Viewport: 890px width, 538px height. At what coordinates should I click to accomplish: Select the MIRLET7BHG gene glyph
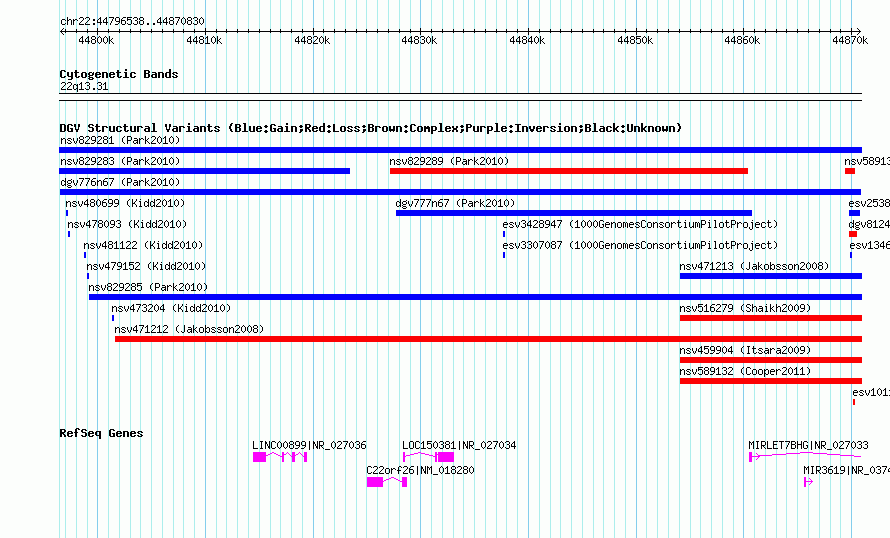click(805, 456)
